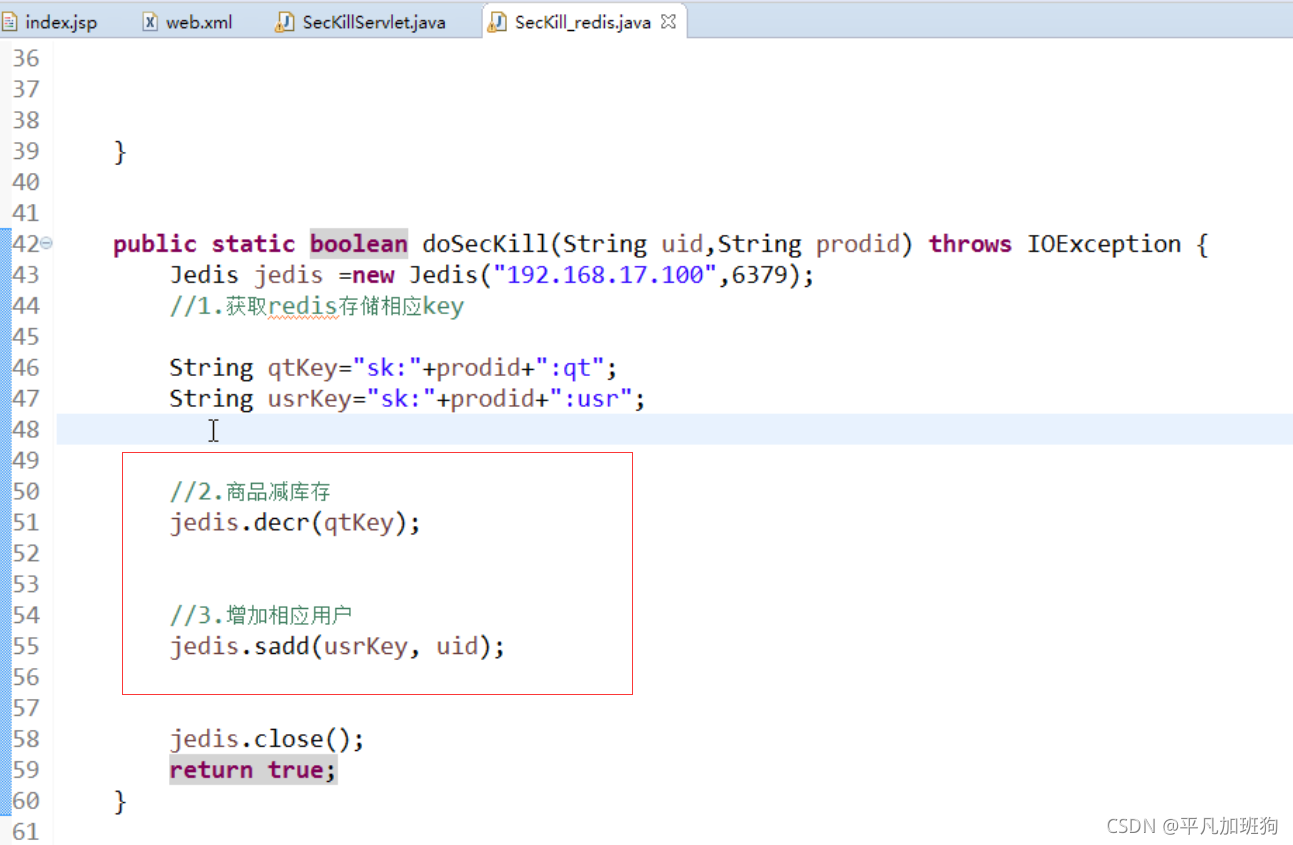Click the ":qt" string literal

(x=570, y=368)
